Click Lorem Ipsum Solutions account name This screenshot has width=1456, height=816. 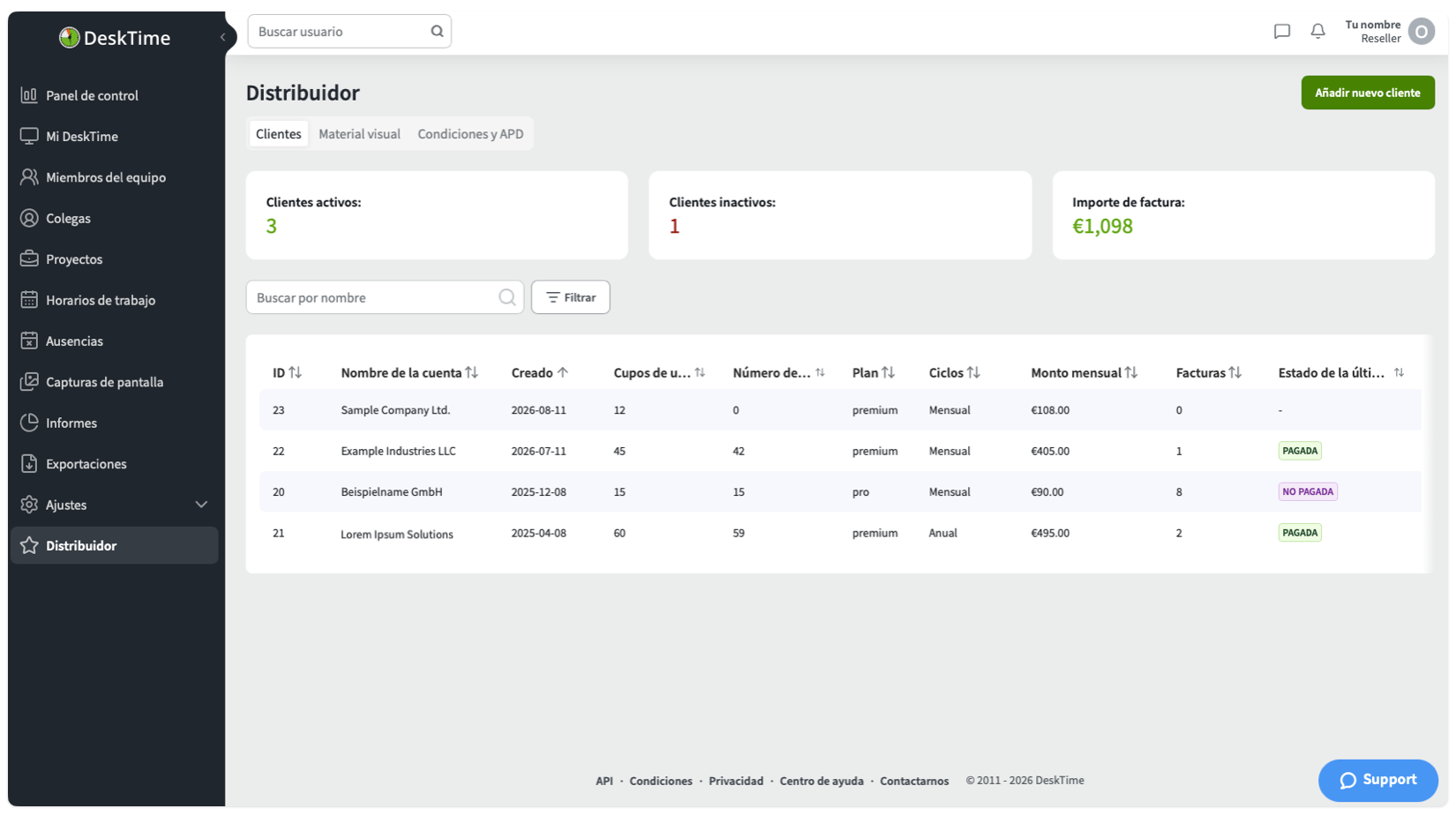click(x=397, y=534)
